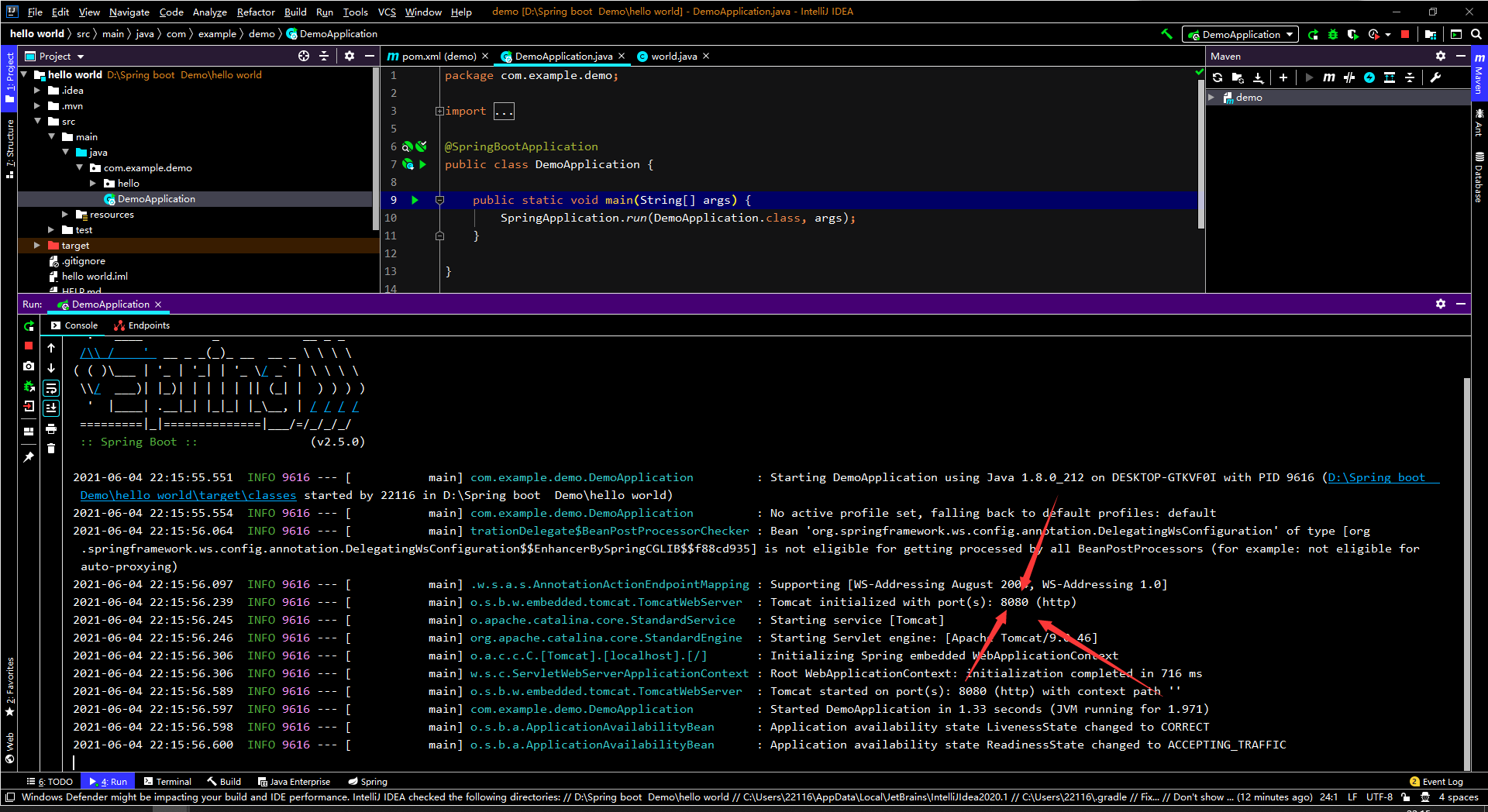This screenshot has width=1488, height=812.
Task: Toggle scroll to end of console
Action: coord(51,408)
